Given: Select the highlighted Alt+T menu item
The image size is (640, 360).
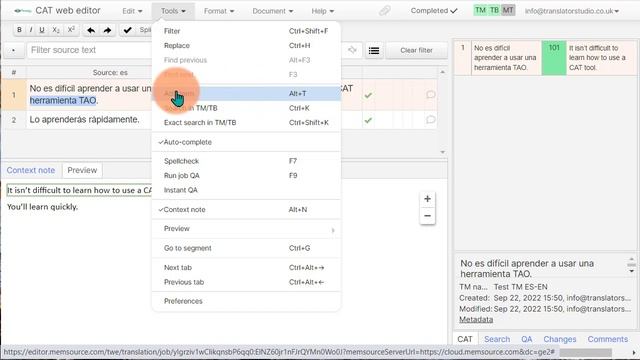Looking at the screenshot, I should pyautogui.click(x=246, y=93).
